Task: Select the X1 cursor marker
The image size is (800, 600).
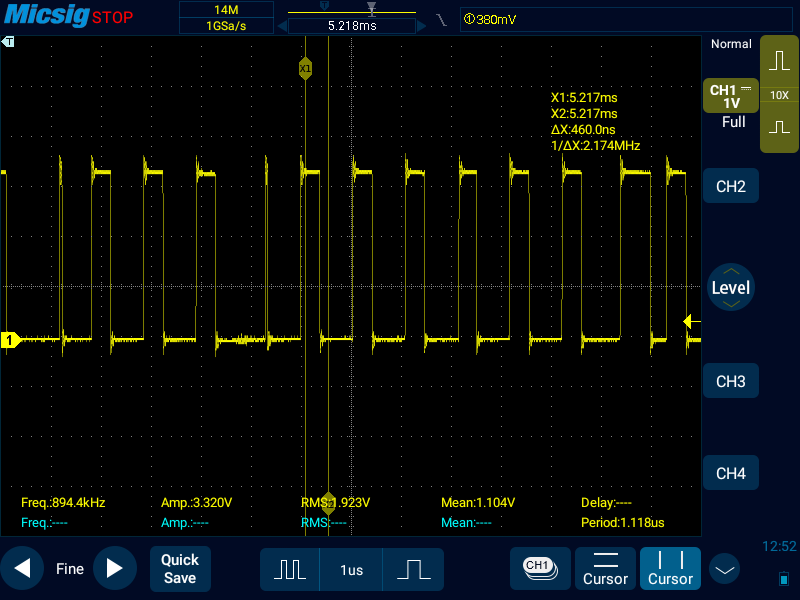Action: [305, 68]
